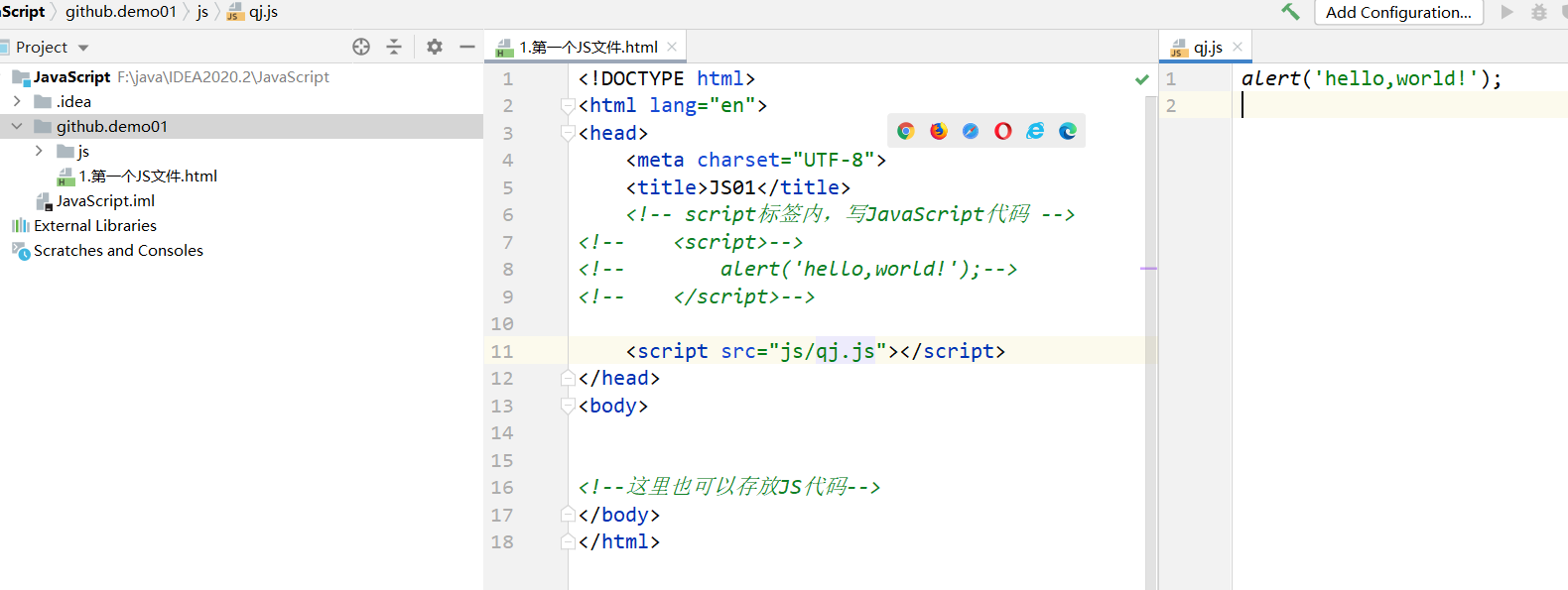Open page in Safari browser icon
Image resolution: width=1568 pixels, height=590 pixels.
click(x=971, y=131)
